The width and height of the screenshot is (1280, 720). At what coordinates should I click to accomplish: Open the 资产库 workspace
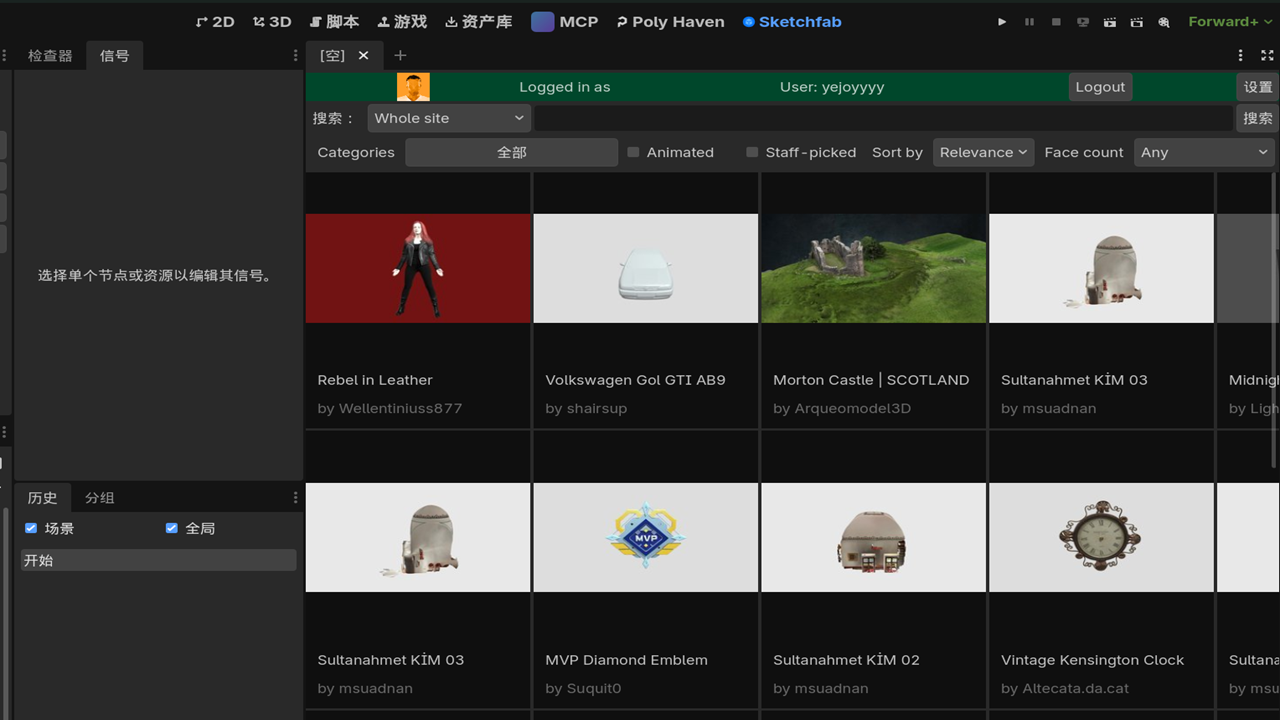pos(479,22)
